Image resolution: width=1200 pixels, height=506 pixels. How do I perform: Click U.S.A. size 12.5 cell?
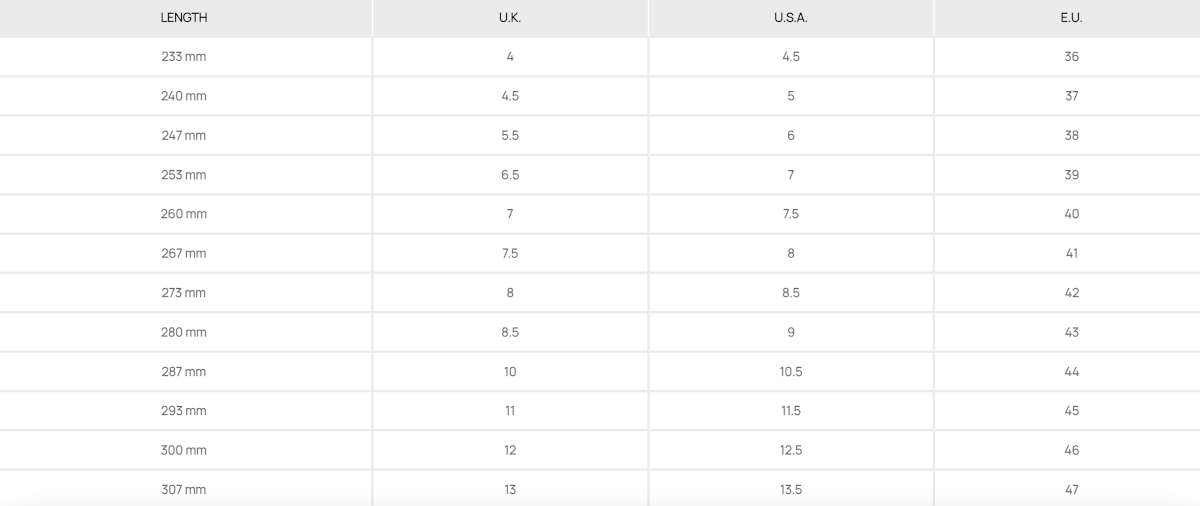click(791, 450)
